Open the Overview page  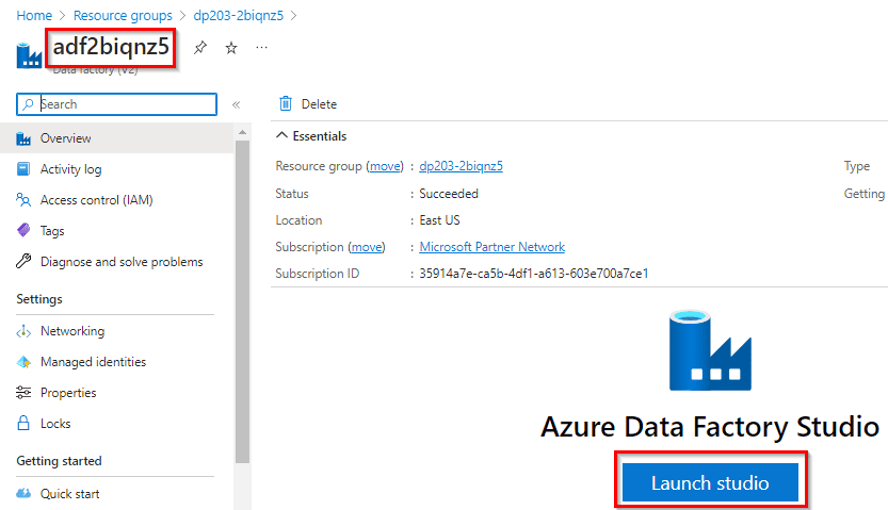[x=117, y=138]
